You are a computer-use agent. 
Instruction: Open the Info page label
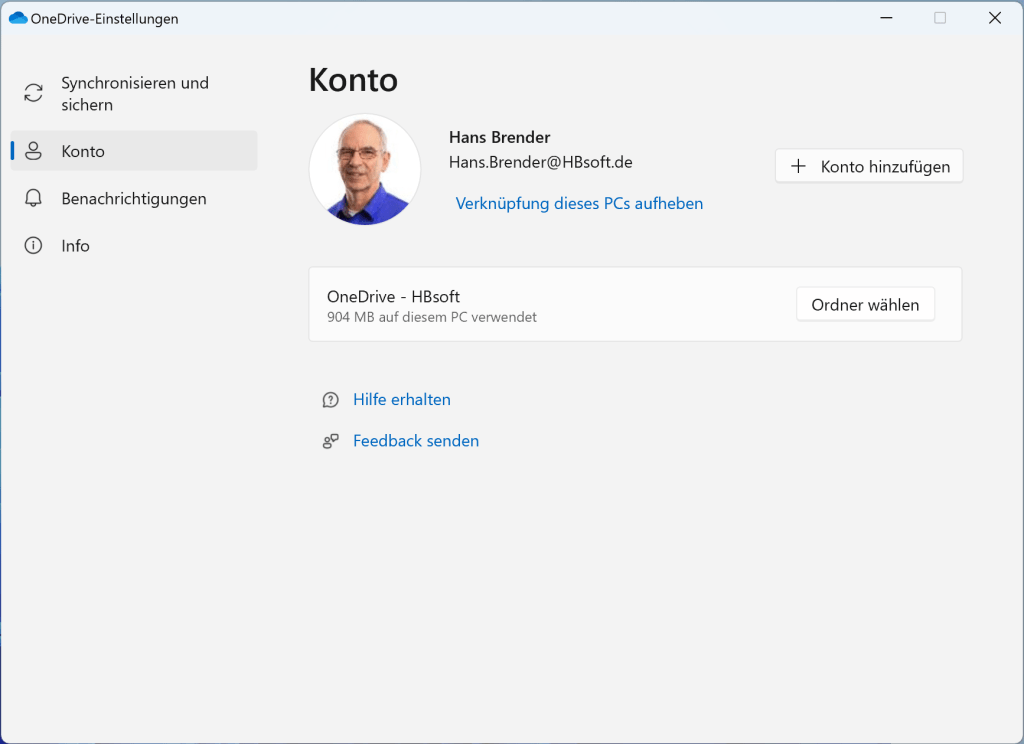coord(75,246)
